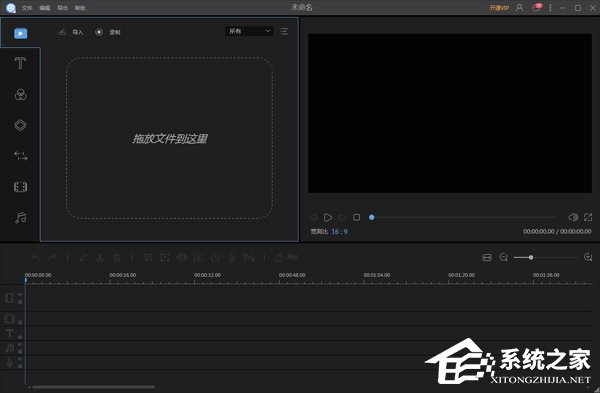Click the 录制 record button
The width and height of the screenshot is (600, 393).
(x=108, y=32)
